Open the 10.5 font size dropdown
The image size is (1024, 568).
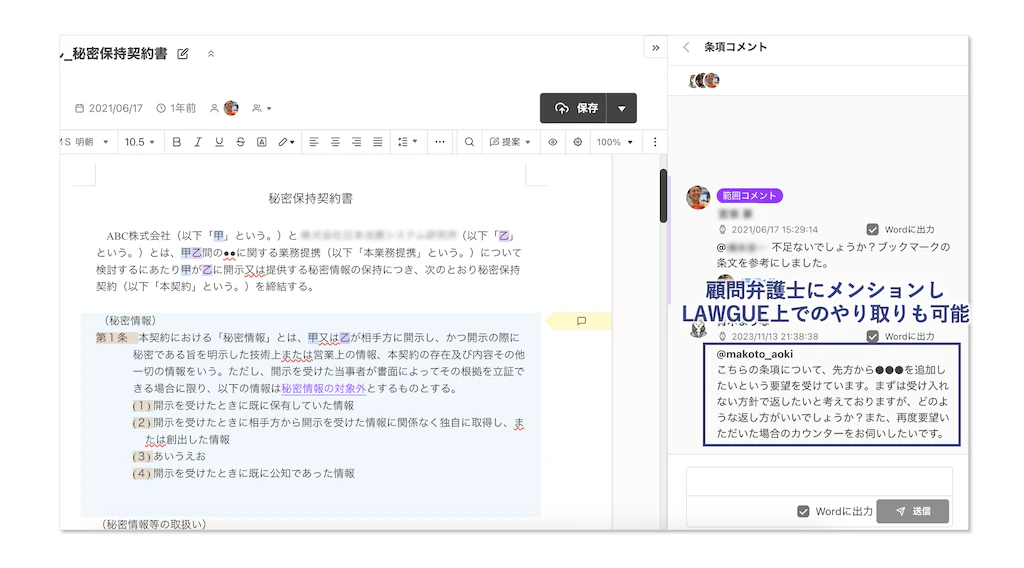[140, 142]
